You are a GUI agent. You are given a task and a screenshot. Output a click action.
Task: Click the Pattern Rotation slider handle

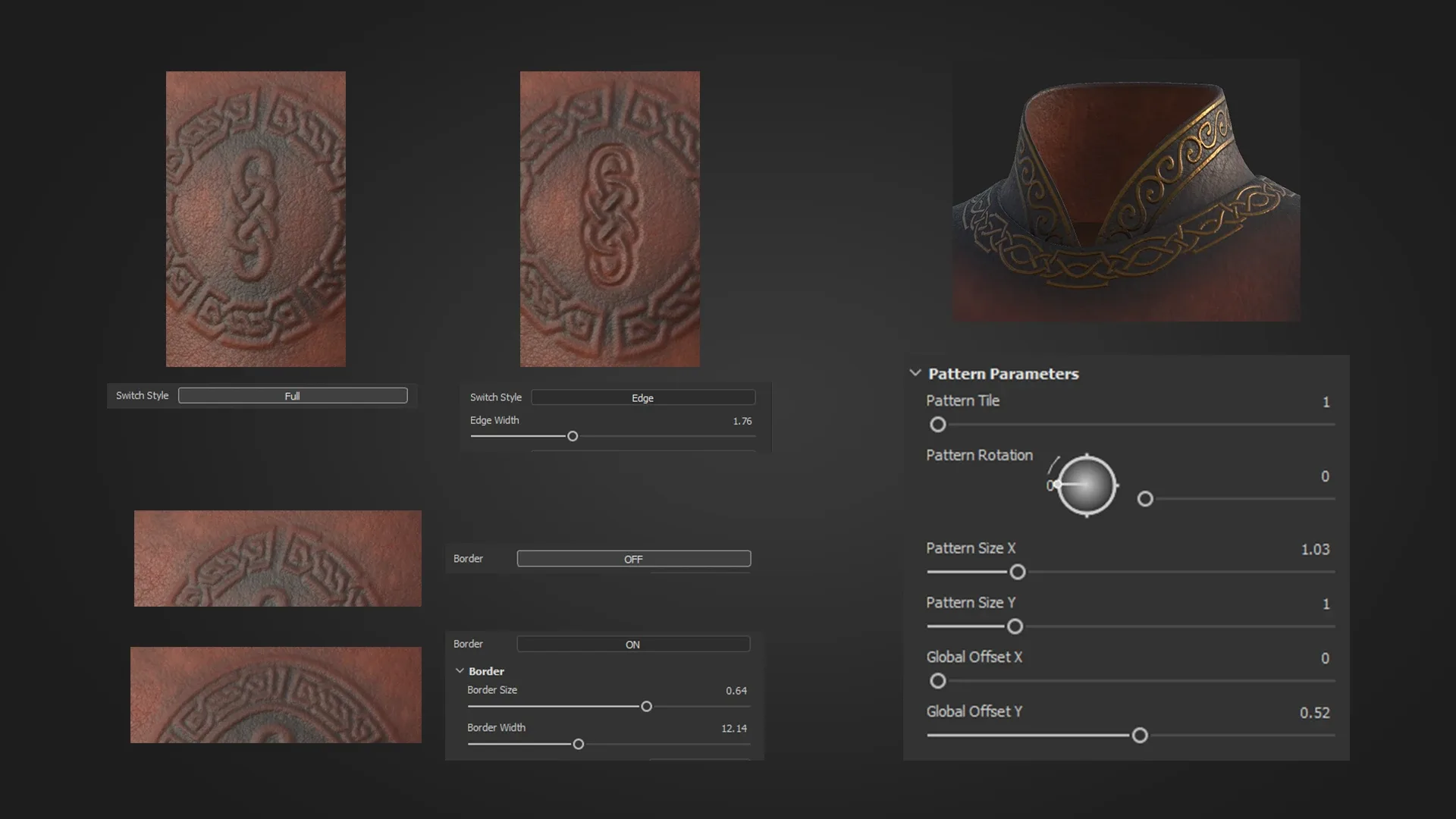(1145, 499)
